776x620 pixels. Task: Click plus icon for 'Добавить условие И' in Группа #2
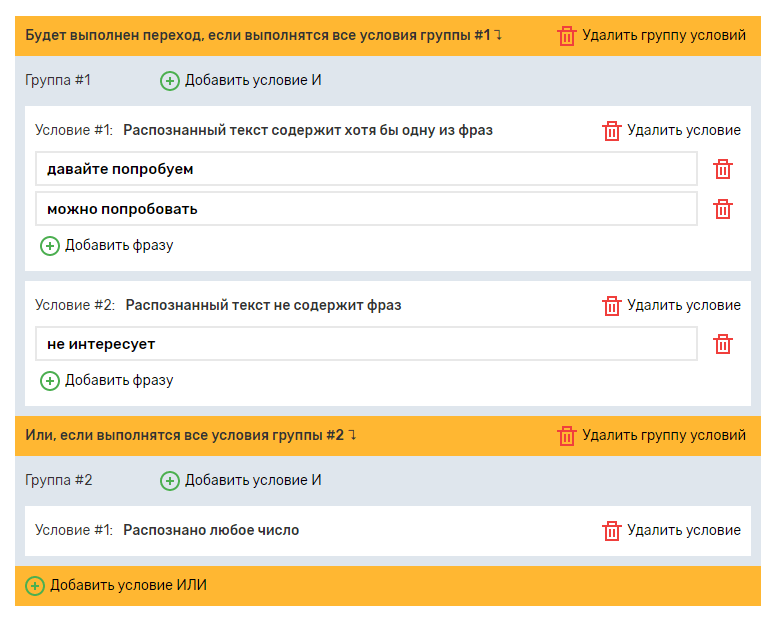tap(170, 481)
